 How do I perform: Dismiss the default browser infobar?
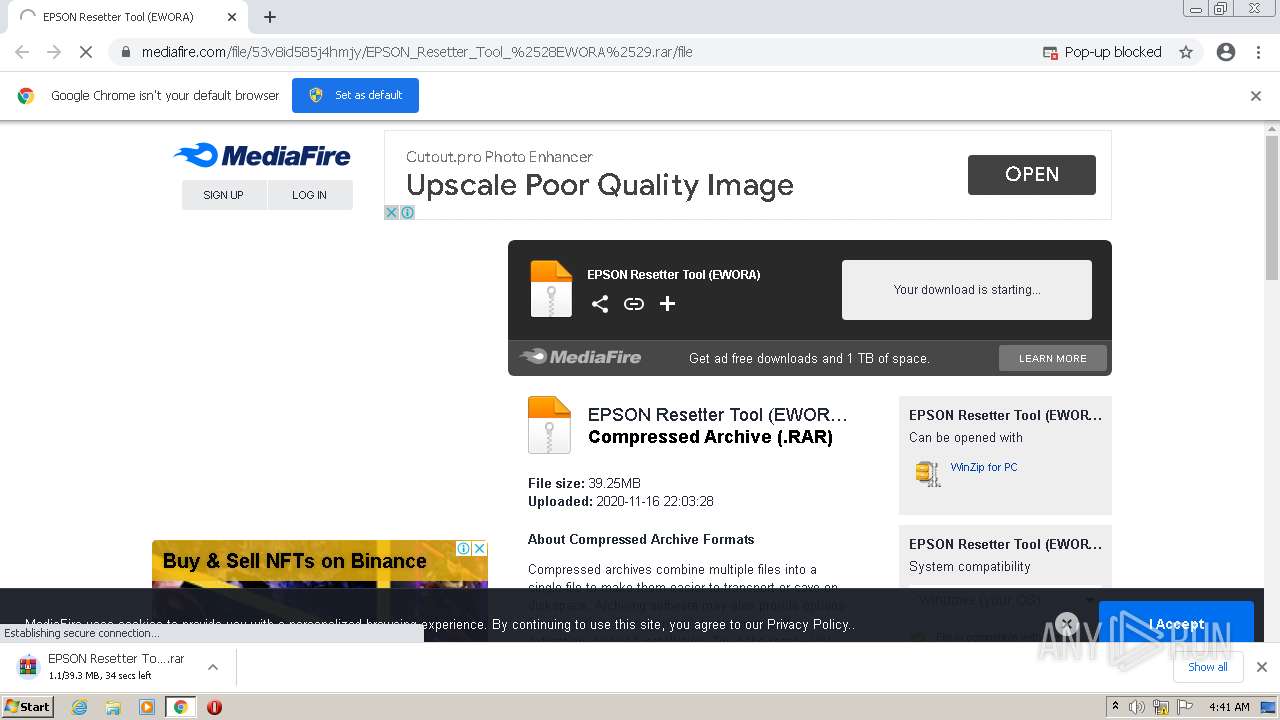(x=1256, y=96)
